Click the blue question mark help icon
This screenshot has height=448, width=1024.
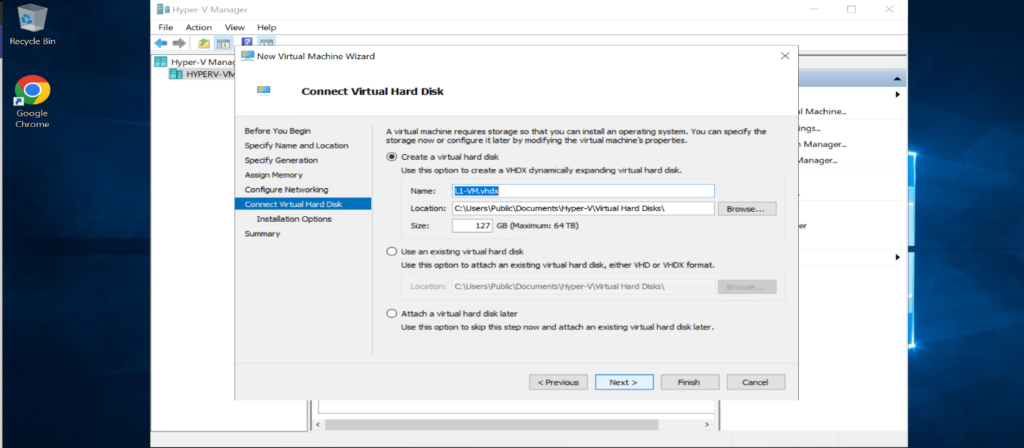(247, 42)
